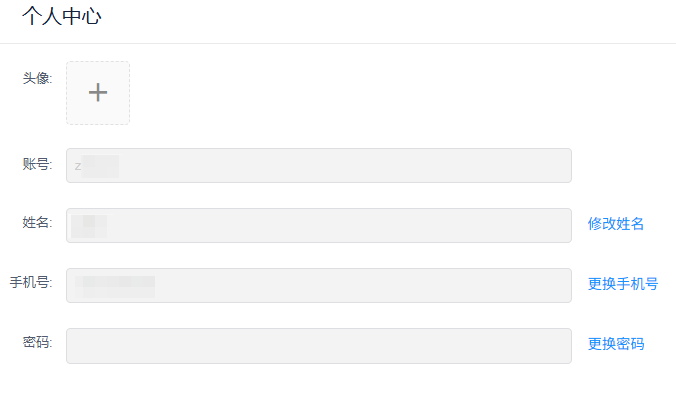Click the blurred name value in 姓名 field

89,226
